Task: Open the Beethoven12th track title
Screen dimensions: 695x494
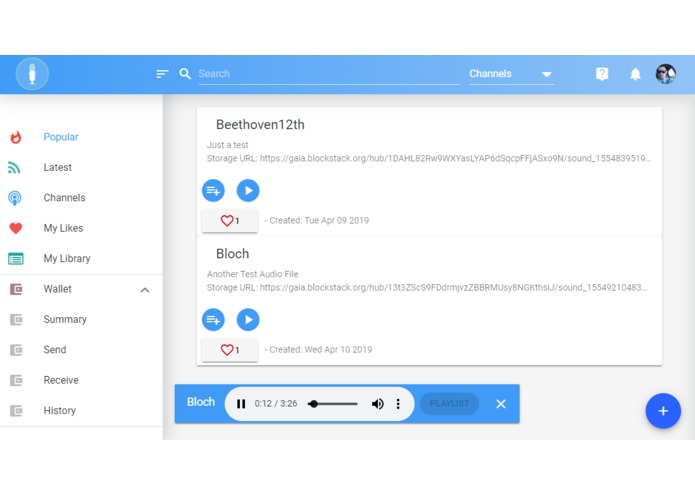Action: click(x=260, y=125)
